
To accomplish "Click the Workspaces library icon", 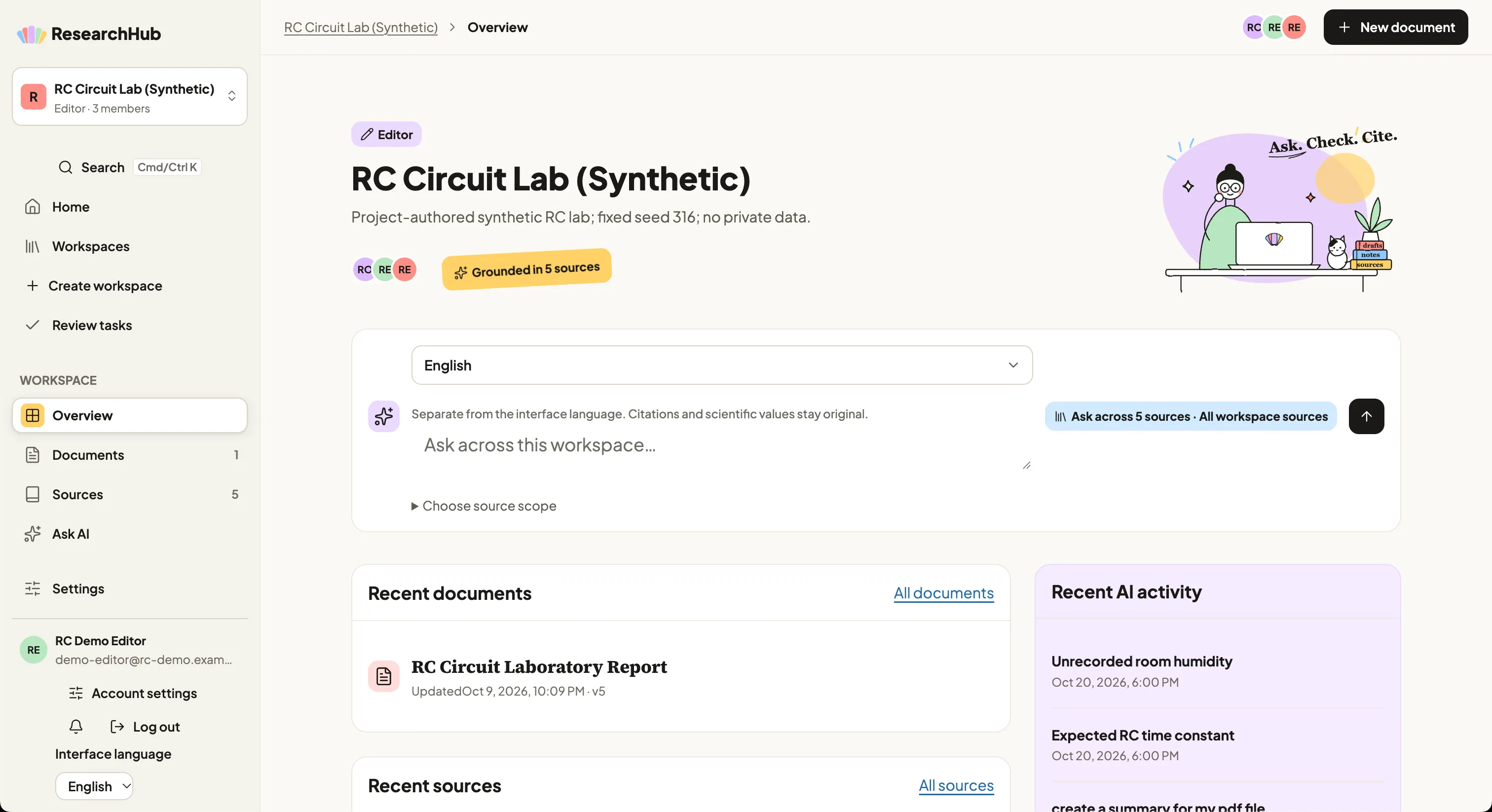I will (33, 246).
